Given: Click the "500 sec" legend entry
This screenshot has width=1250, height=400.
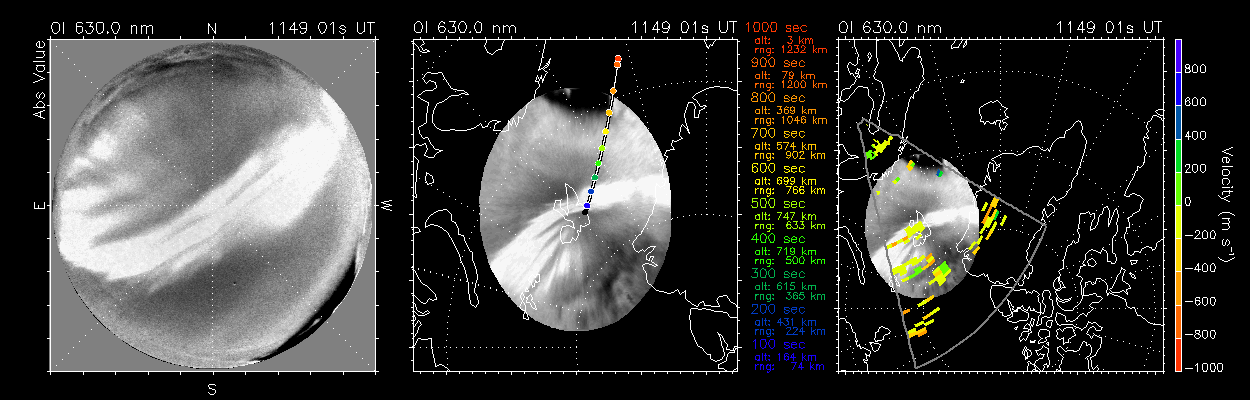Looking at the screenshot, I should point(778,204).
